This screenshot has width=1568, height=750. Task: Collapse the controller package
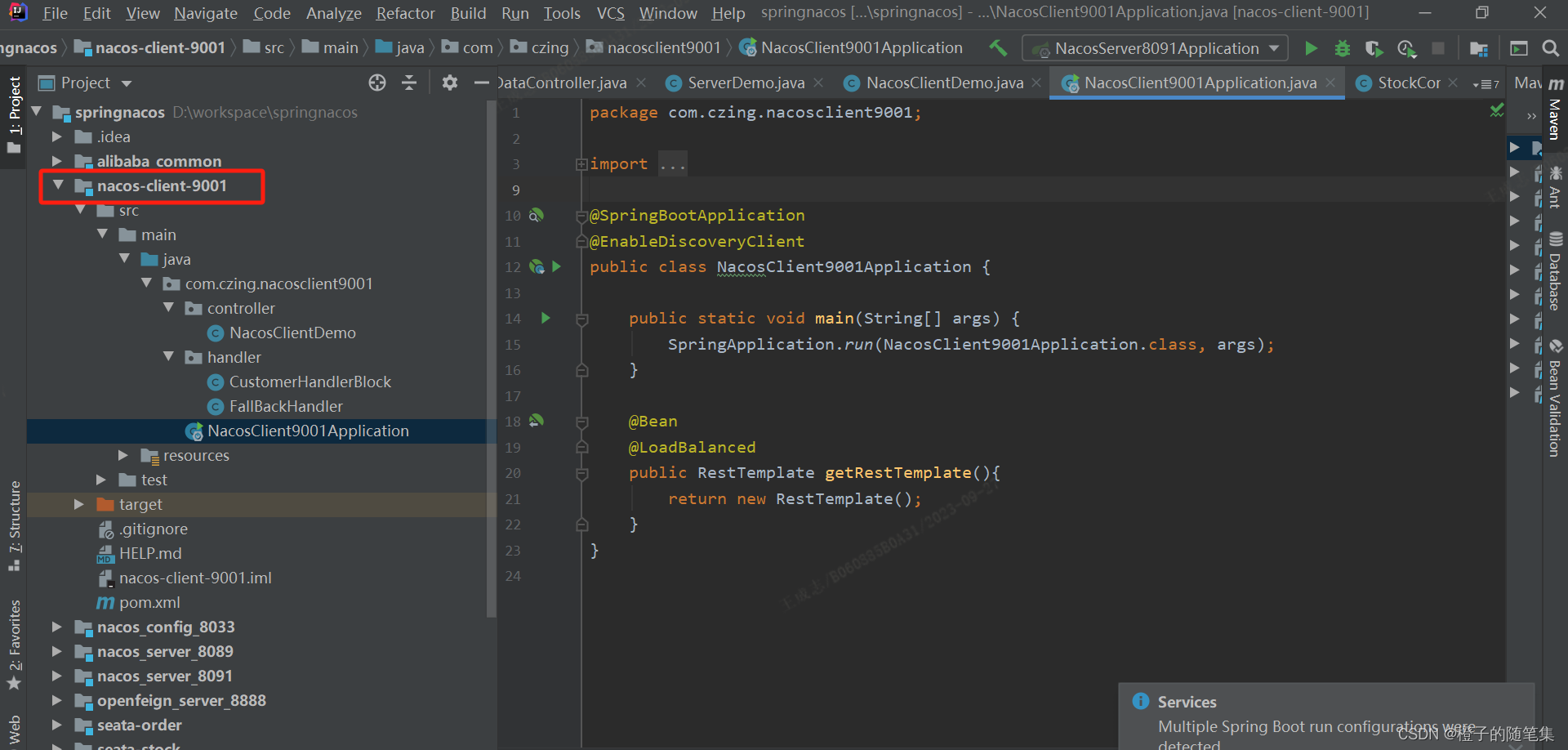click(169, 308)
